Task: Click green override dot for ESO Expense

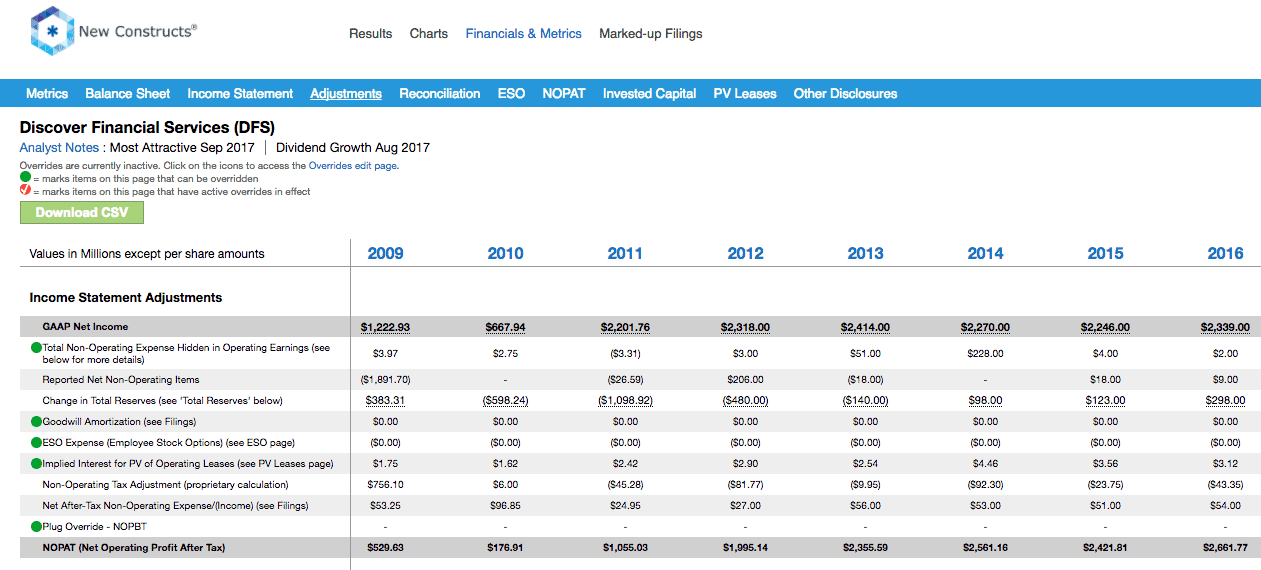Action: tap(36, 443)
